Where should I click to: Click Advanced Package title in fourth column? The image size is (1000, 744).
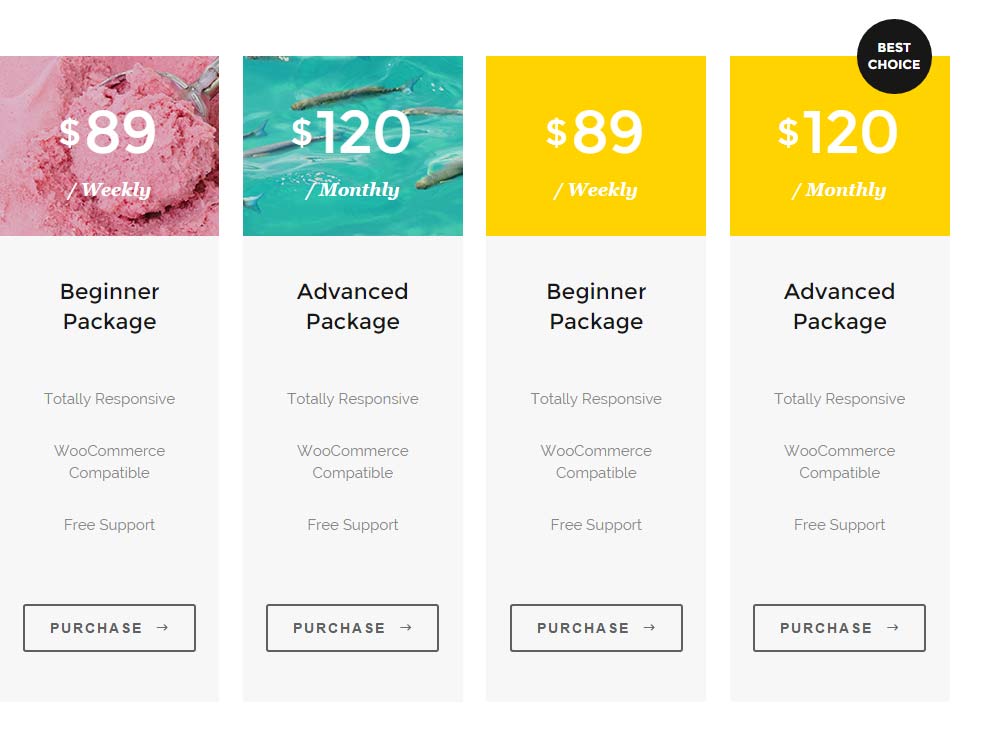click(x=839, y=306)
